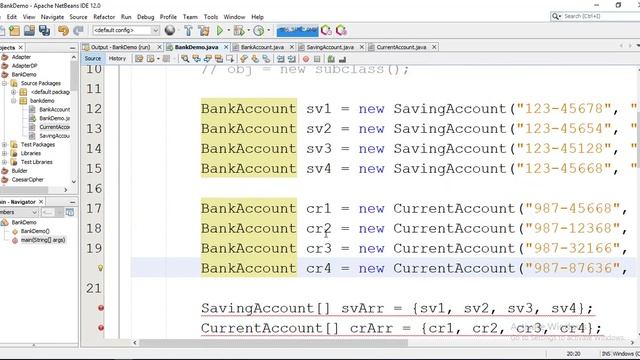The image size is (640, 360).
Task: Expand the Test Libraries node
Action: coord(4,162)
